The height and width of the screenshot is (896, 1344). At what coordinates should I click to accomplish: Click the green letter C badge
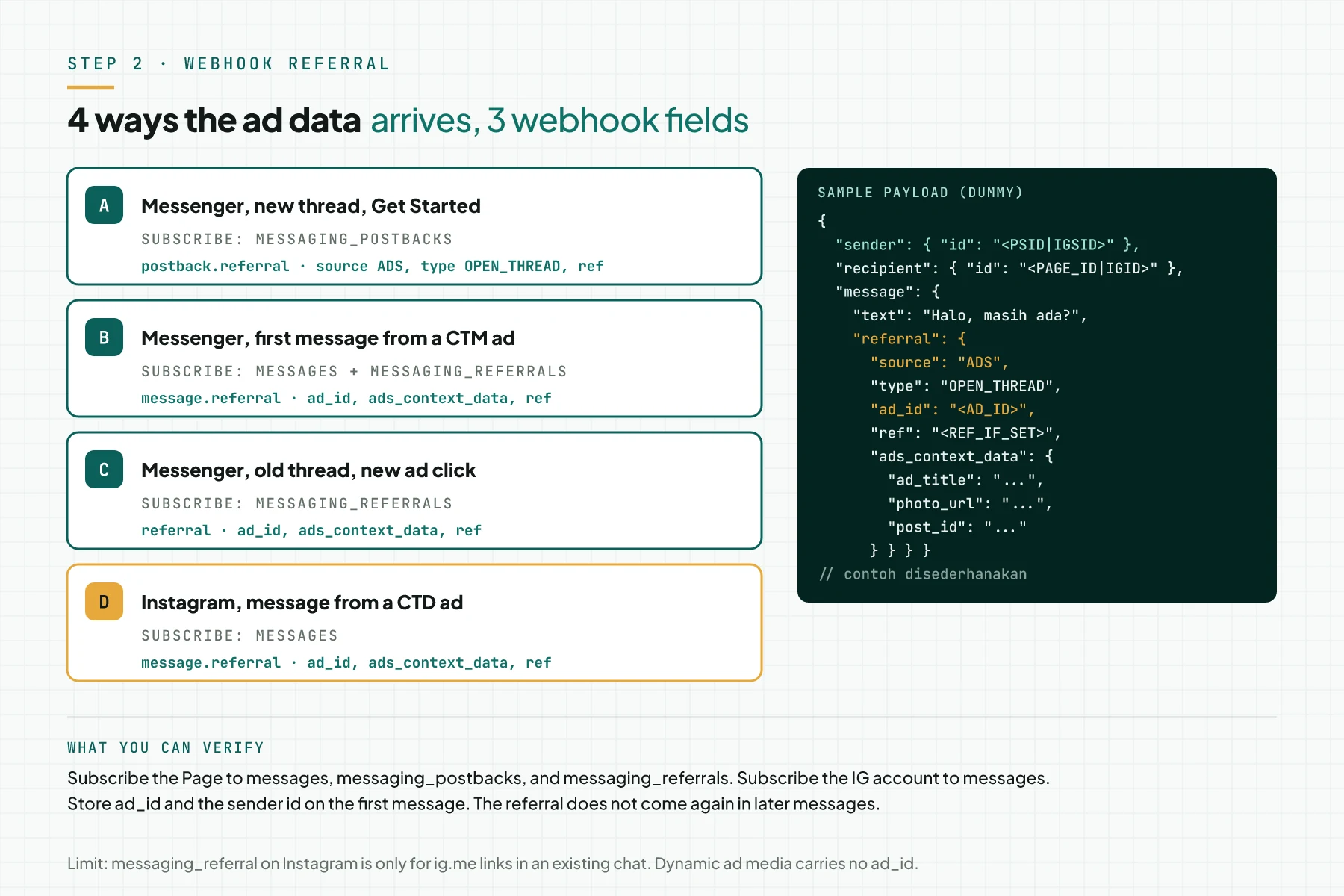(x=104, y=470)
